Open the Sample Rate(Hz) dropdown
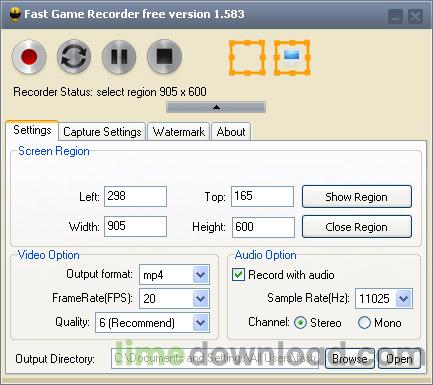 click(384, 298)
